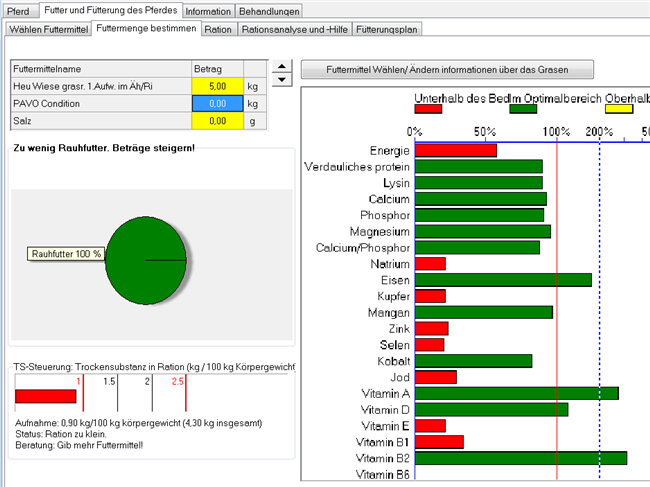
Task: Click the red Selen bar
Action: 429,344
